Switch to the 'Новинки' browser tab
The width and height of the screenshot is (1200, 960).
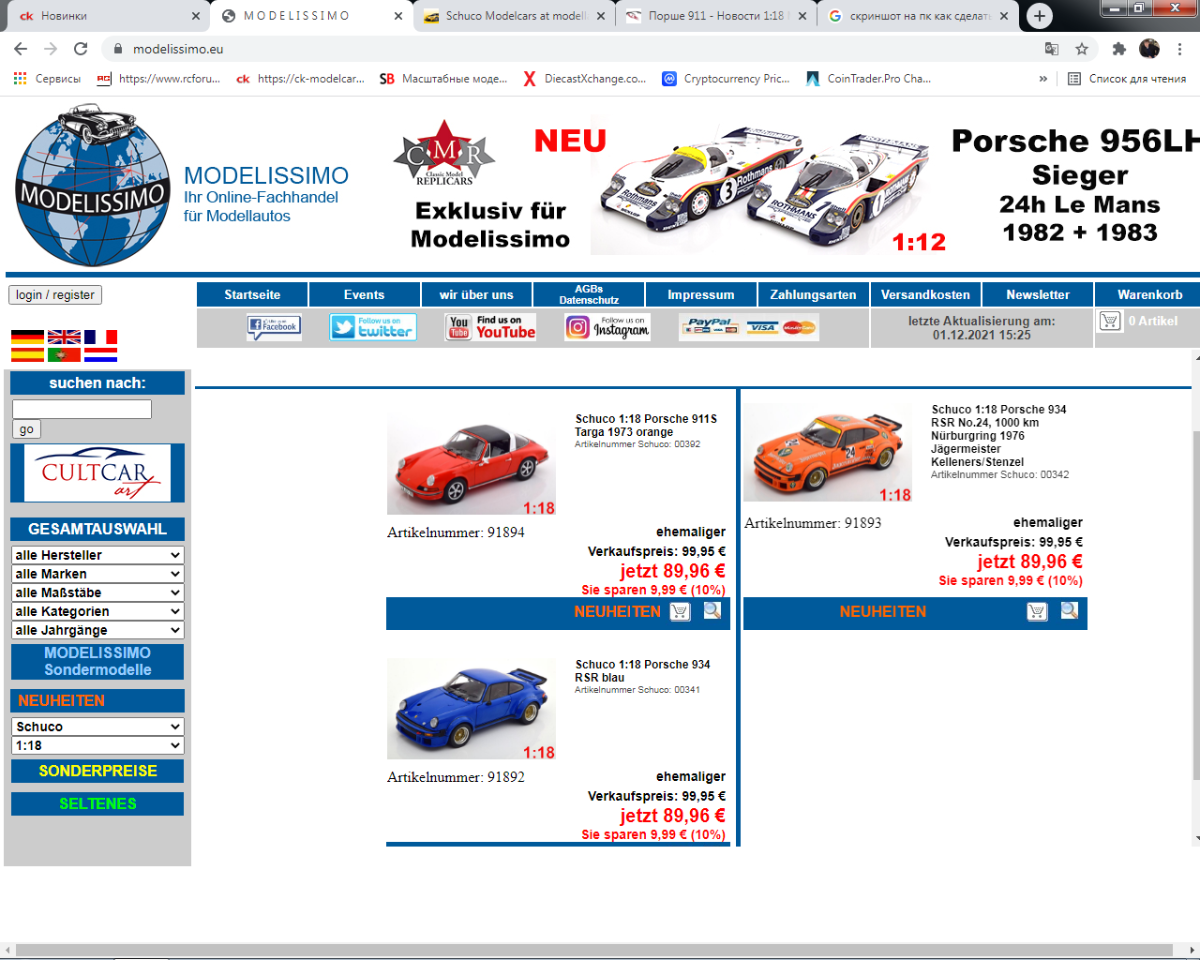[104, 17]
